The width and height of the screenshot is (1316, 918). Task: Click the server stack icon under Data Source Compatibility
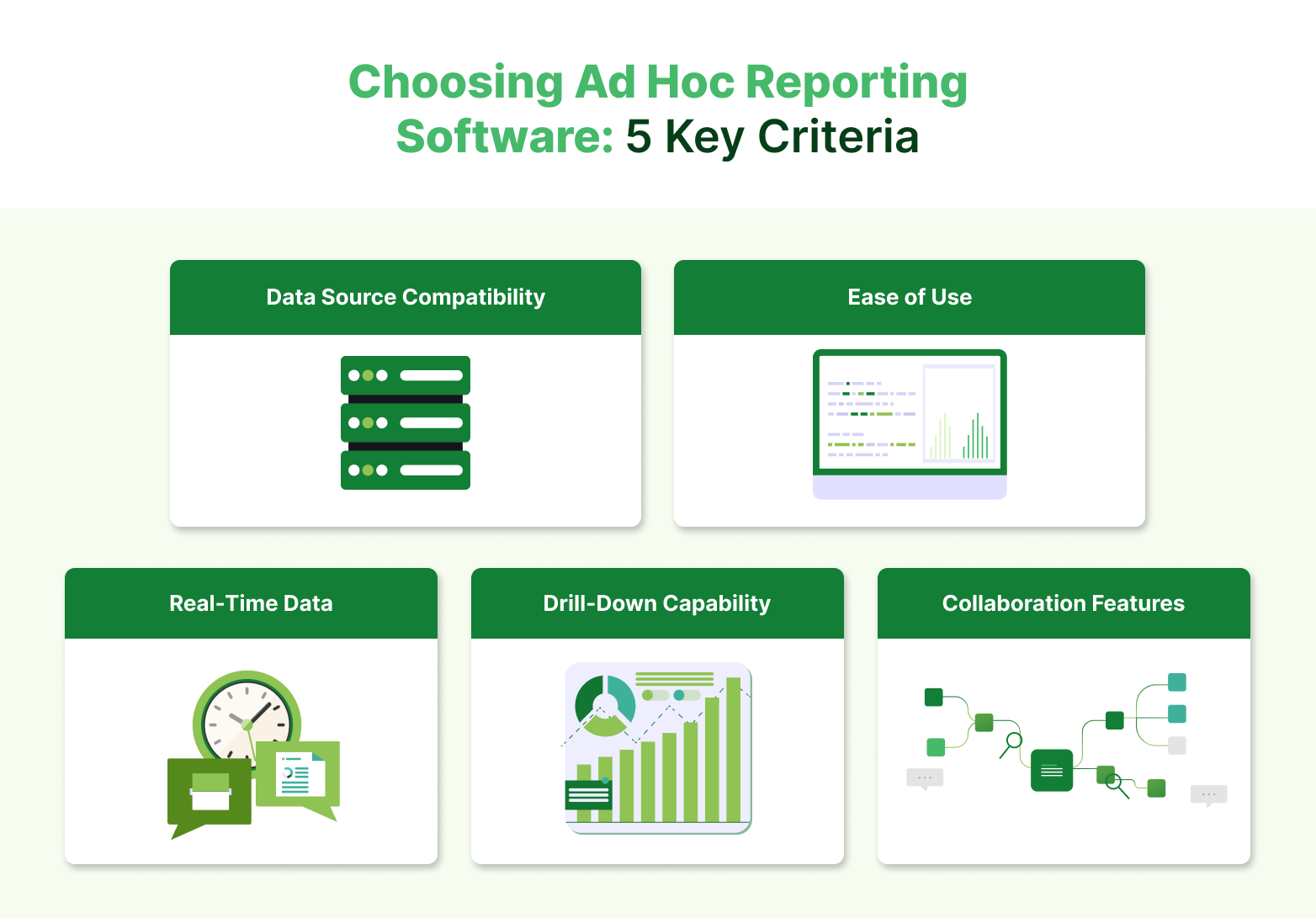pos(405,423)
